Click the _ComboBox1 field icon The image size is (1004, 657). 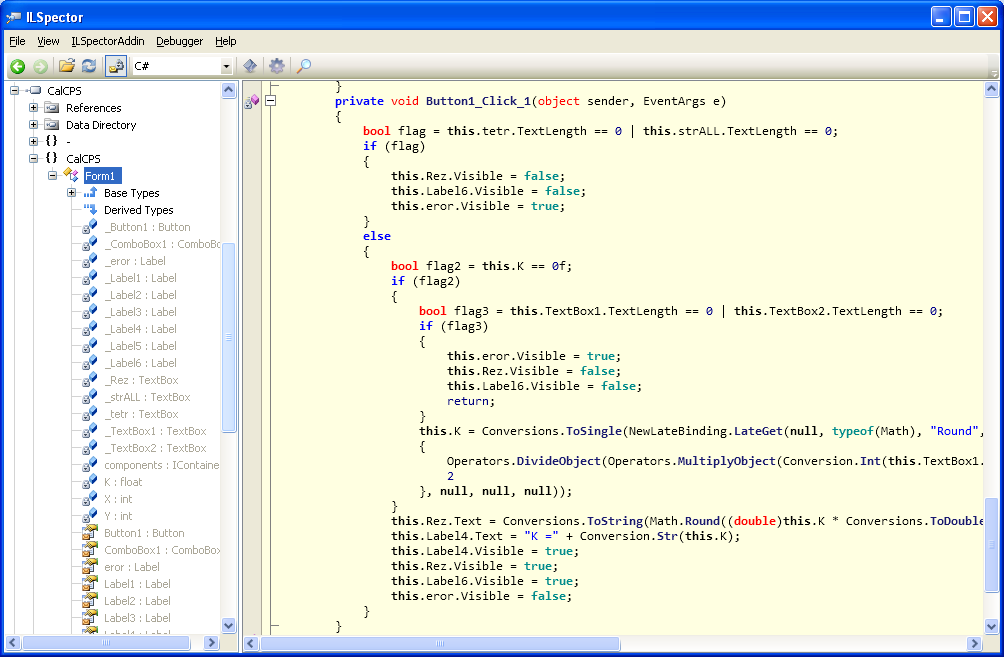(x=90, y=244)
